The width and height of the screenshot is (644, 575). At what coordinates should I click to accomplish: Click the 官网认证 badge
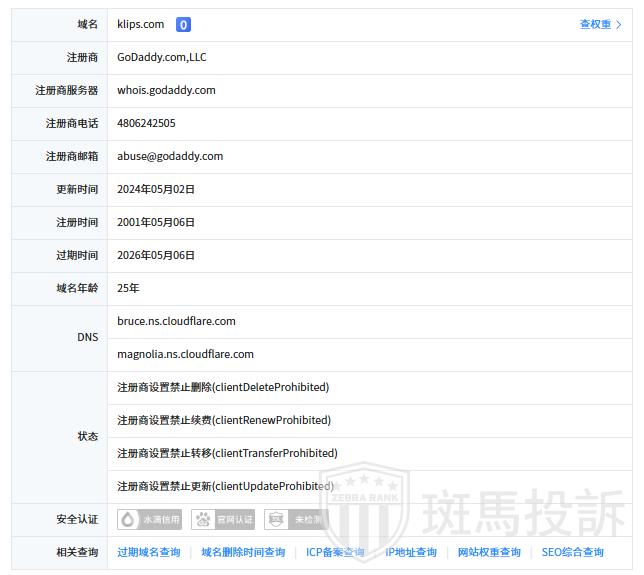click(x=224, y=520)
